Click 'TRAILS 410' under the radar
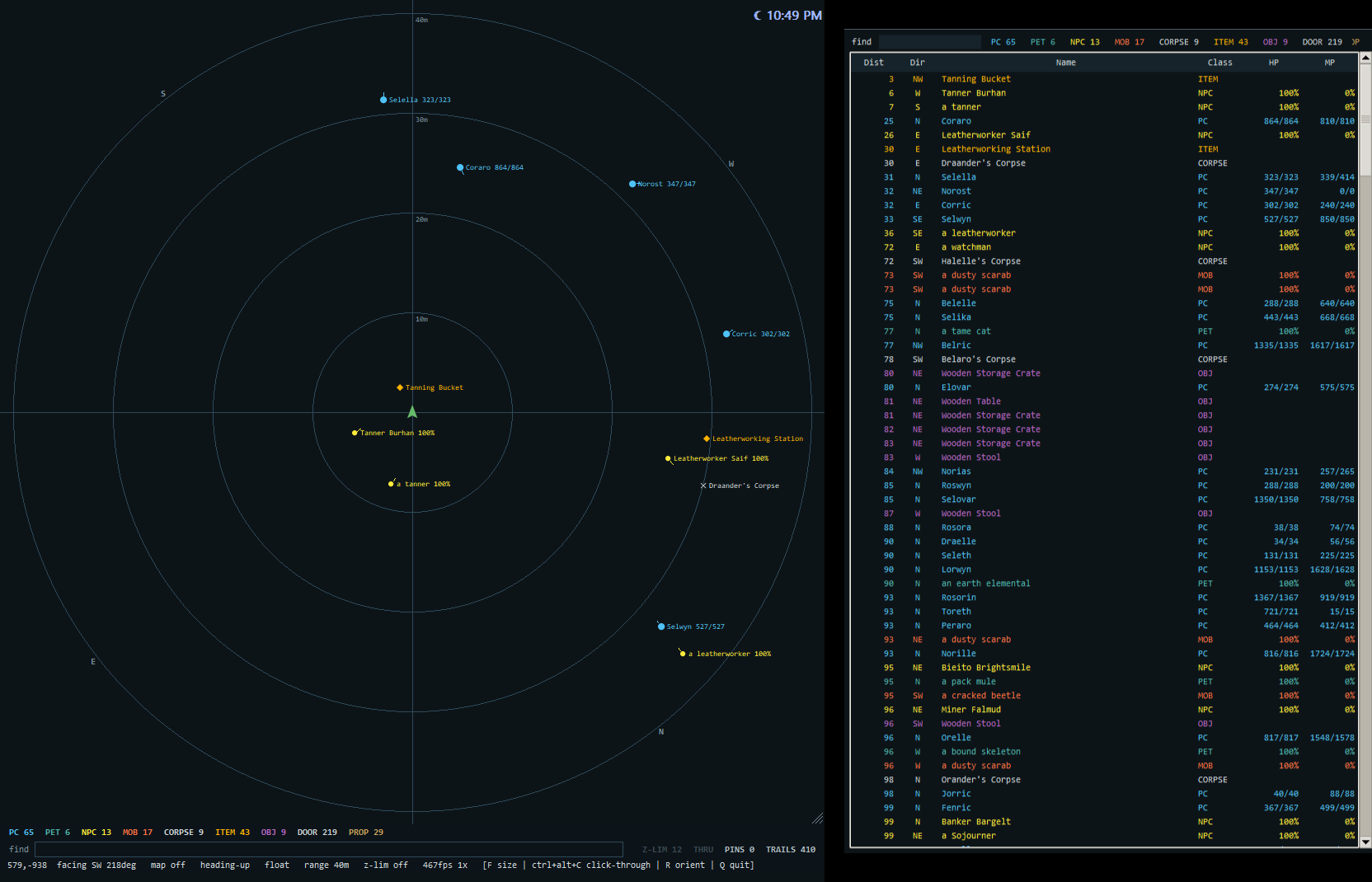The image size is (1372, 882). point(791,850)
